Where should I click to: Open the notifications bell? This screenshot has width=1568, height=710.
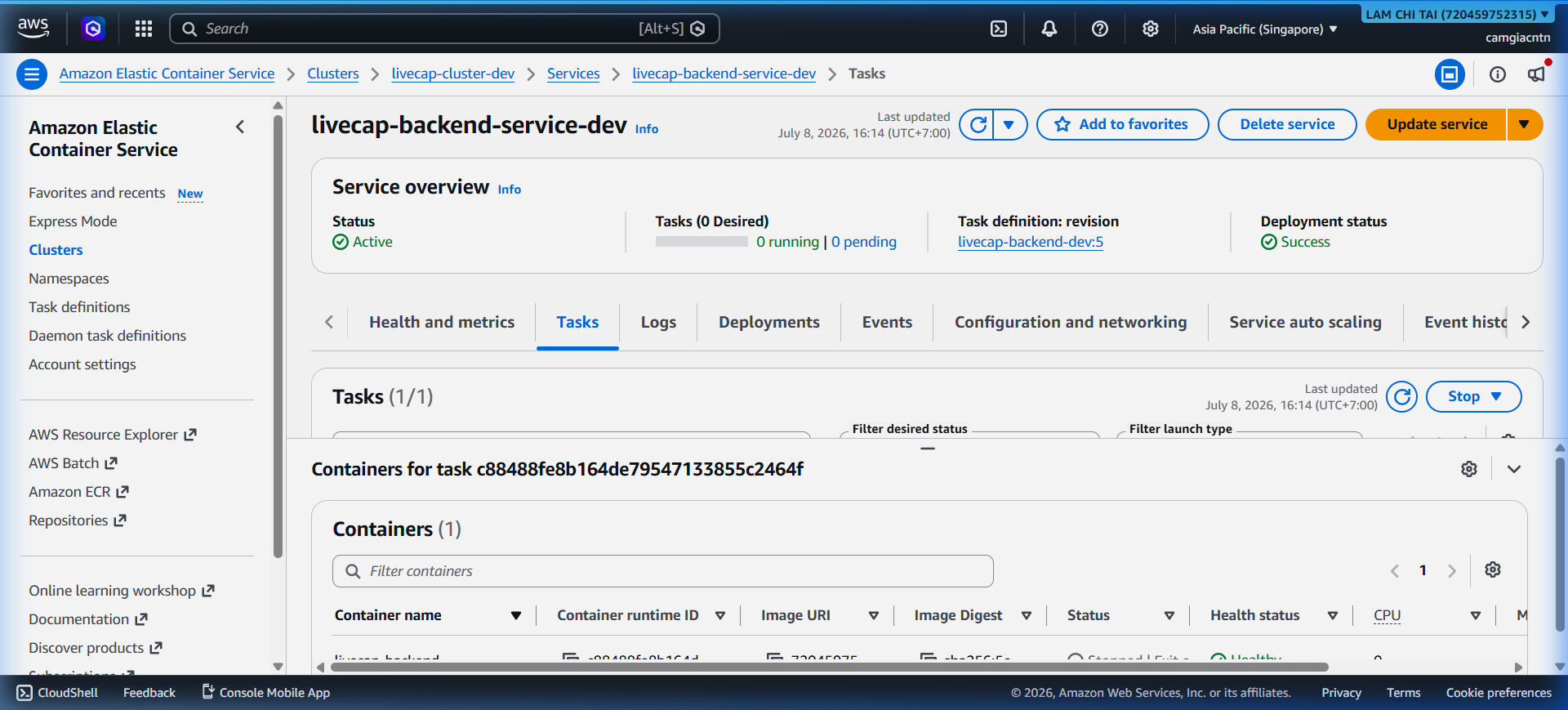(1049, 29)
